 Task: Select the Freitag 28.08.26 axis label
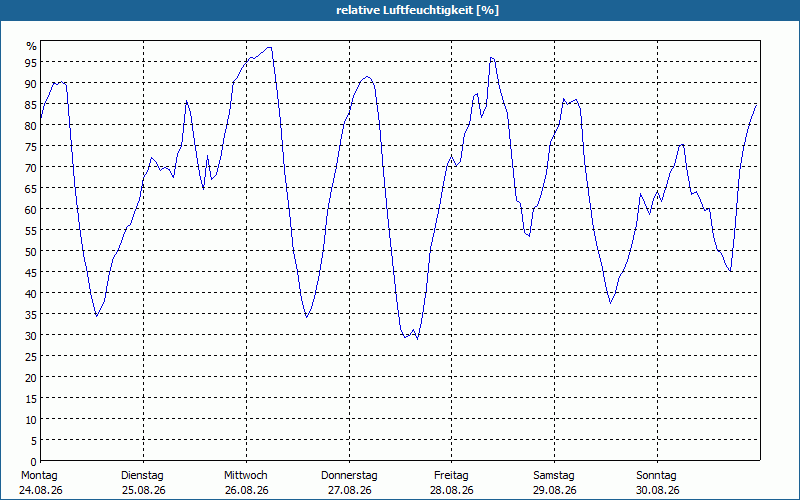point(452,483)
